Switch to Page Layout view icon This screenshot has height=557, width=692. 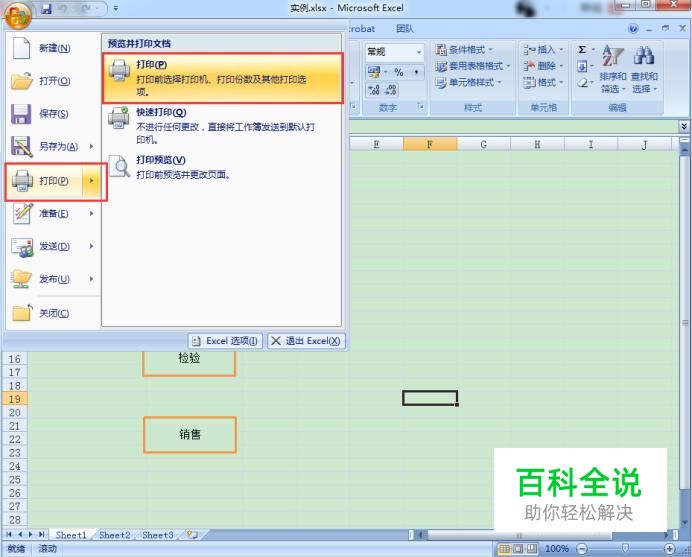[518, 549]
